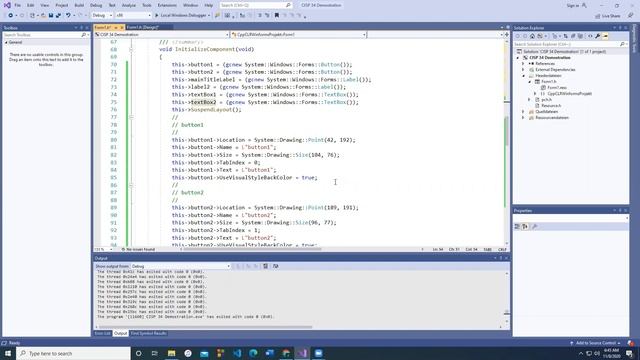
Task: Select pch.h file in Solution Explorer
Action: [x=546, y=100]
